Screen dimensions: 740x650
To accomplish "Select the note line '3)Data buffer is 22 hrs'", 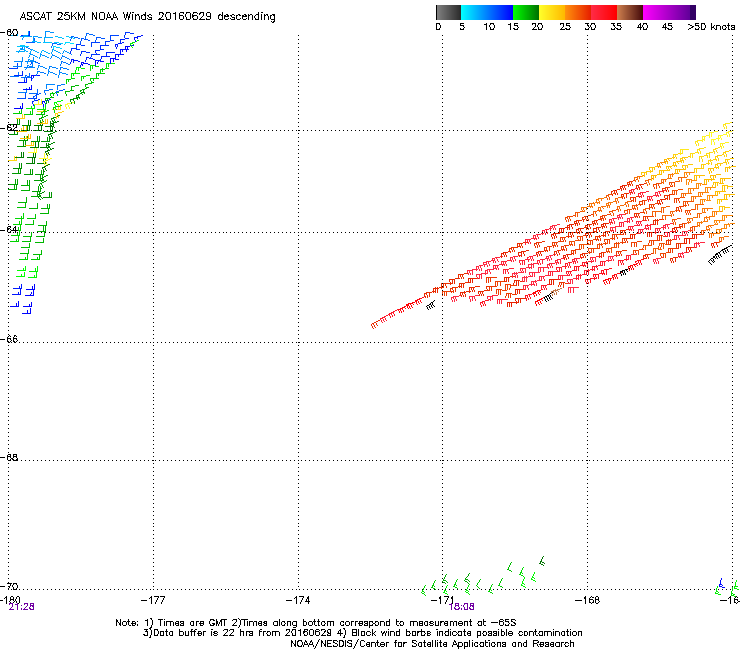I will click(362, 633).
